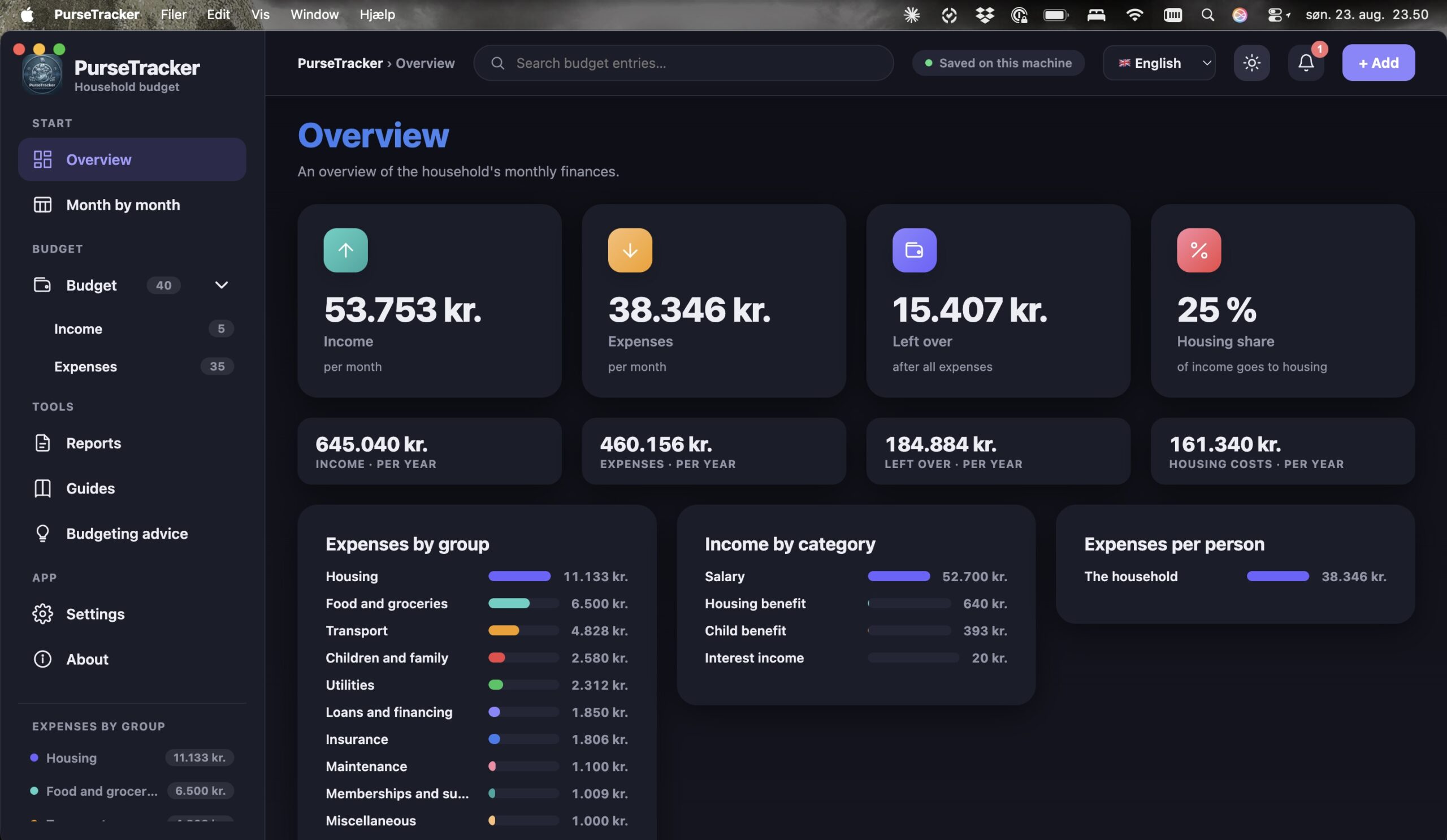Open Overview via its grid icon
This screenshot has height=840, width=1447.
tap(42, 159)
